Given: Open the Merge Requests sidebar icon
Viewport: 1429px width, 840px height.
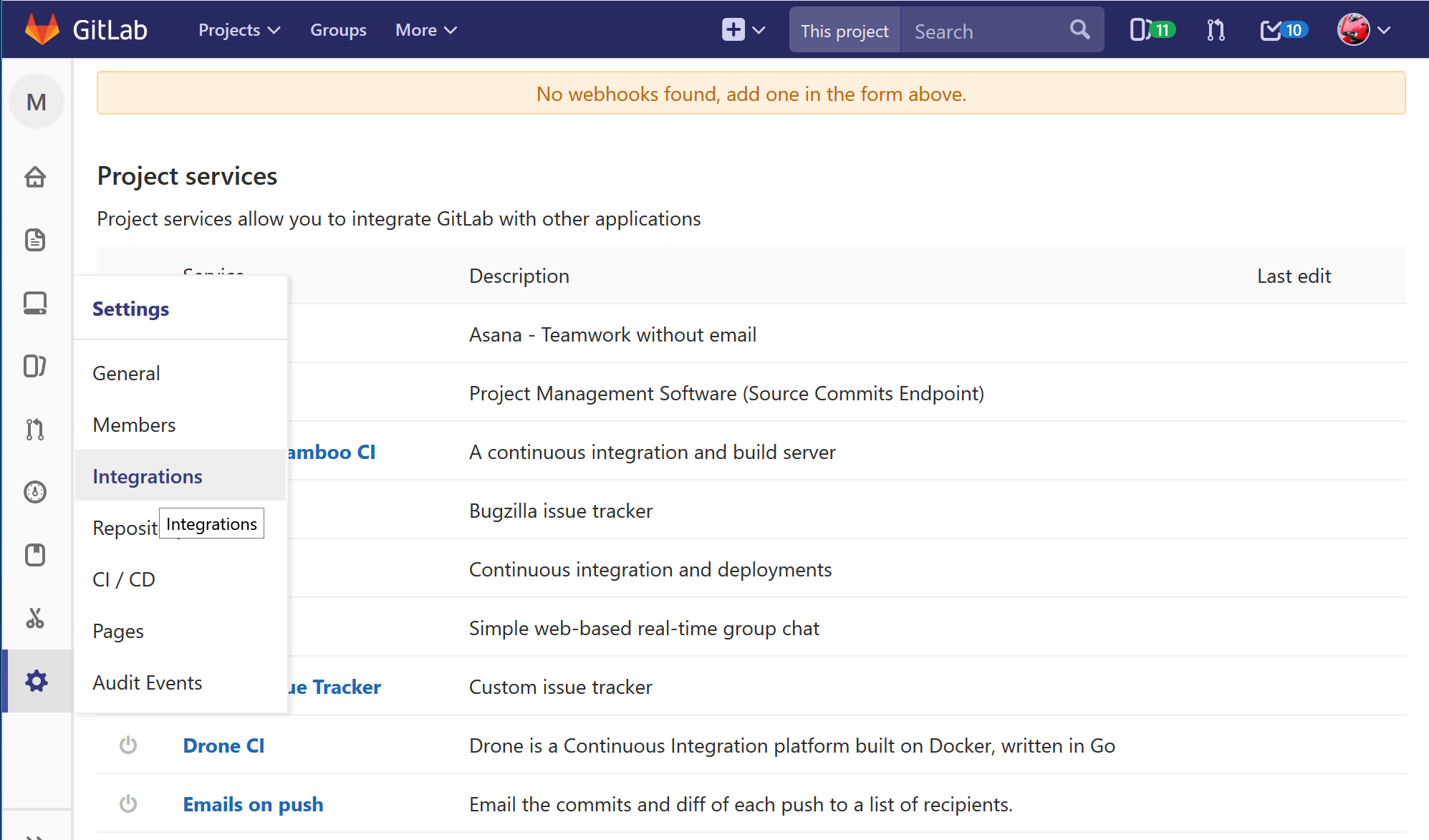Looking at the screenshot, I should point(35,429).
